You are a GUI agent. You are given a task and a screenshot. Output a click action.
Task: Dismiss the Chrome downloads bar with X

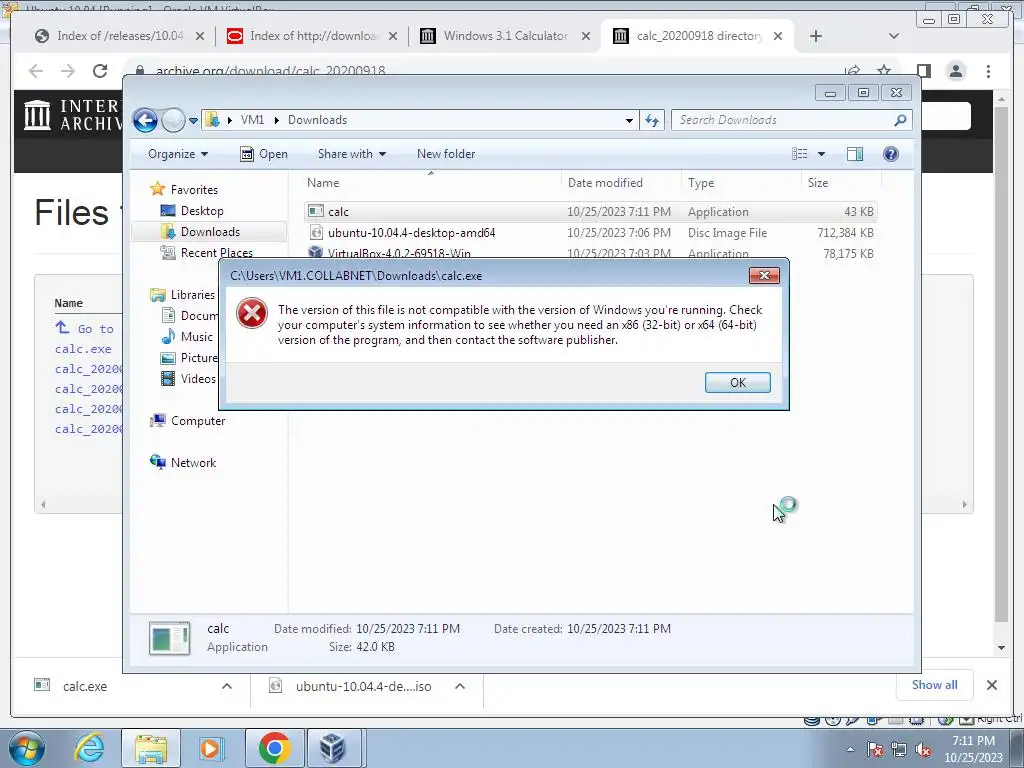click(991, 685)
